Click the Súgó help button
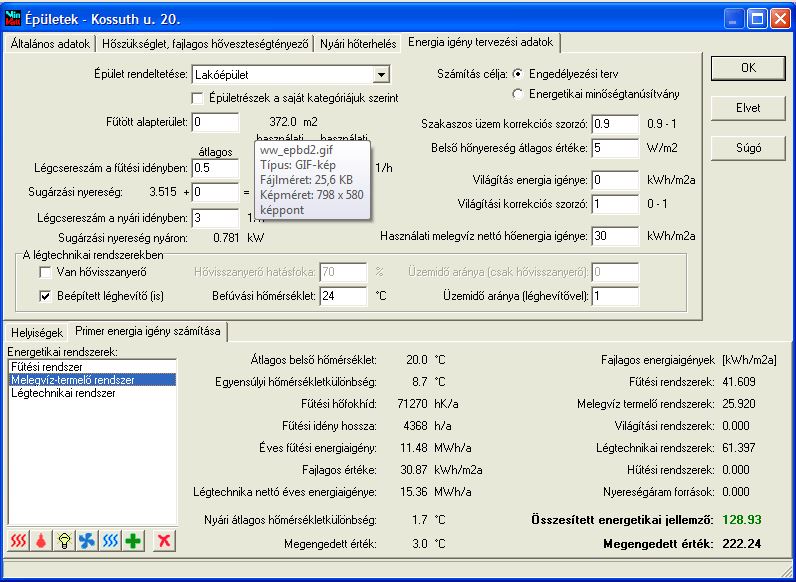 coord(748,148)
